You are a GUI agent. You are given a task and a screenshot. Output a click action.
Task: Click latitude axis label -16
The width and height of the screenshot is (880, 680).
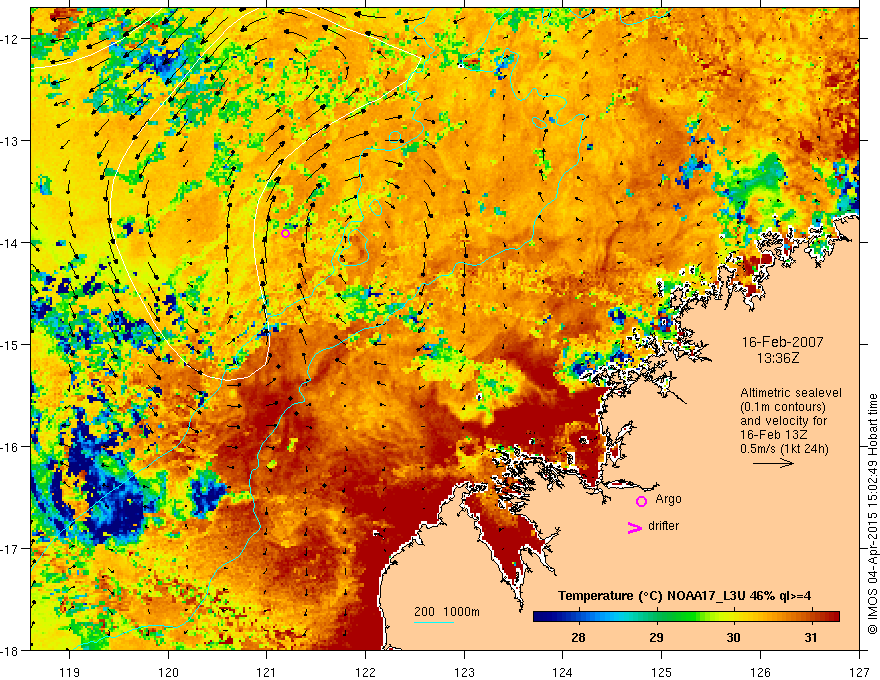point(11,447)
